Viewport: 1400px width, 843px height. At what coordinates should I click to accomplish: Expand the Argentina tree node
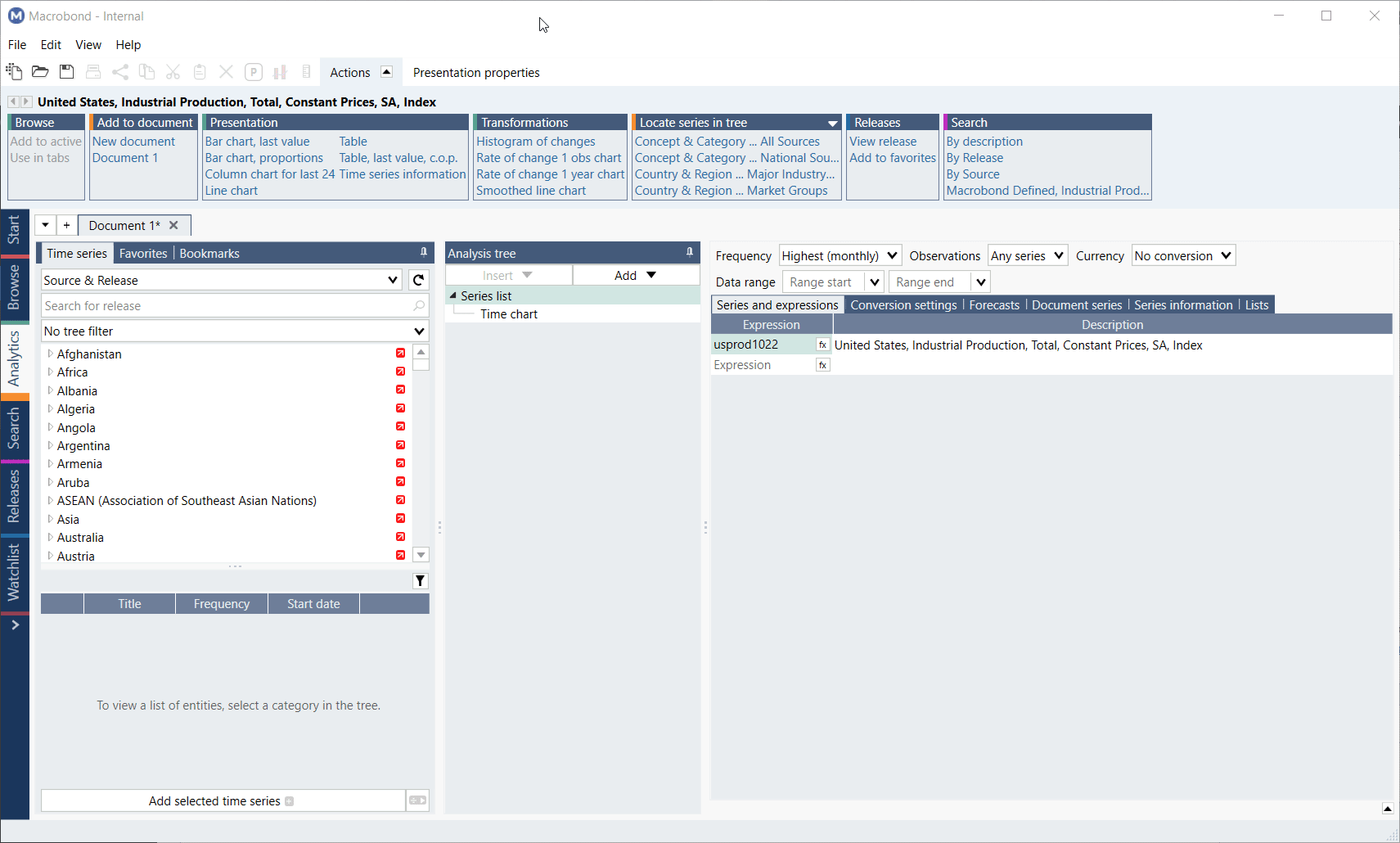point(50,445)
